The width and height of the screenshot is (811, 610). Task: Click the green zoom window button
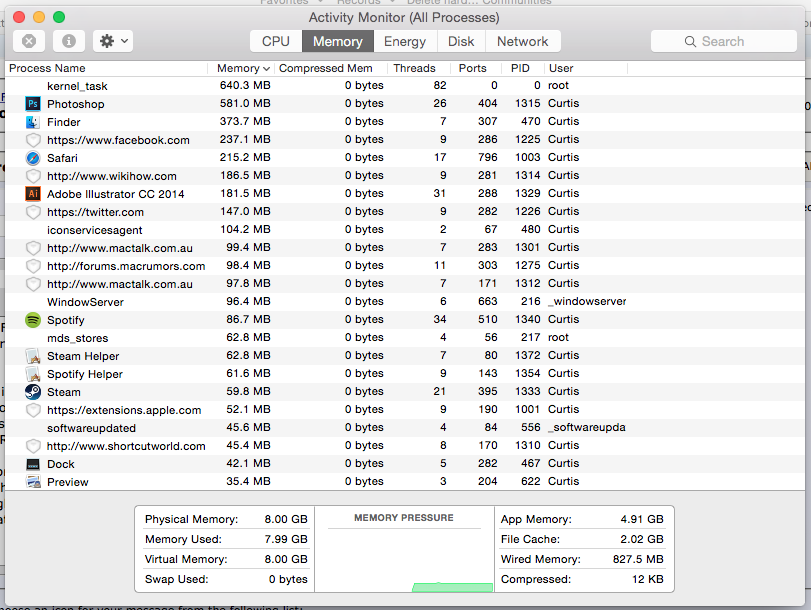point(59,17)
